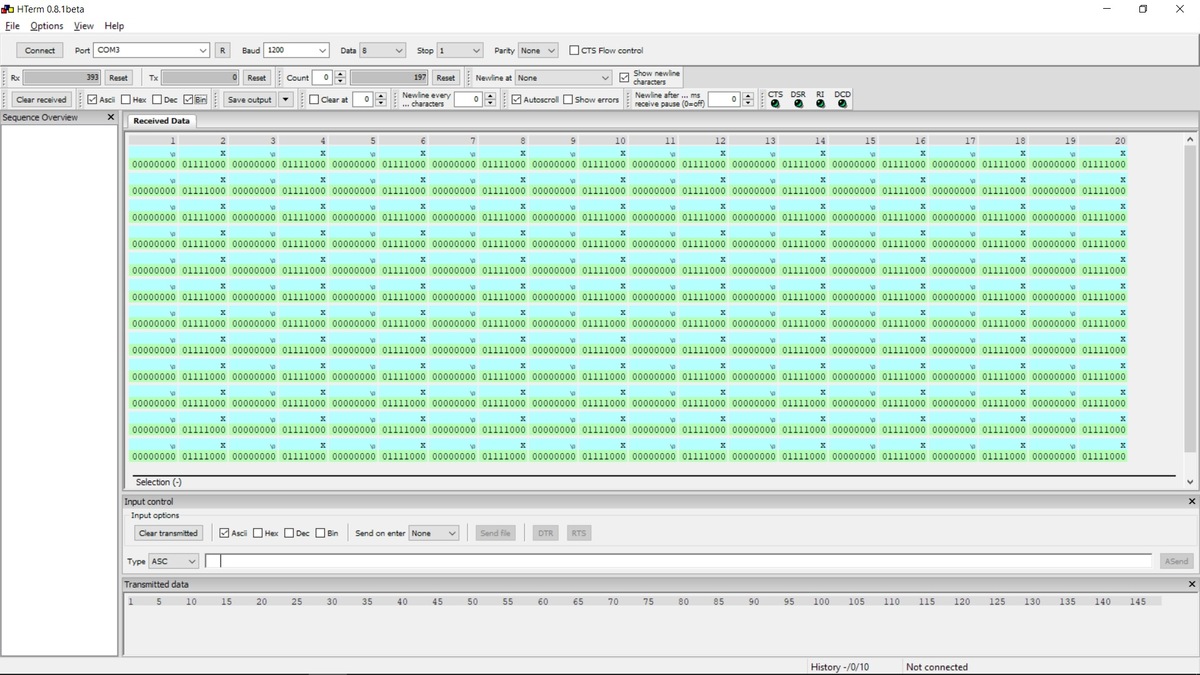Click the CTS status indicator LED
The image size is (1200, 675).
tap(775, 104)
